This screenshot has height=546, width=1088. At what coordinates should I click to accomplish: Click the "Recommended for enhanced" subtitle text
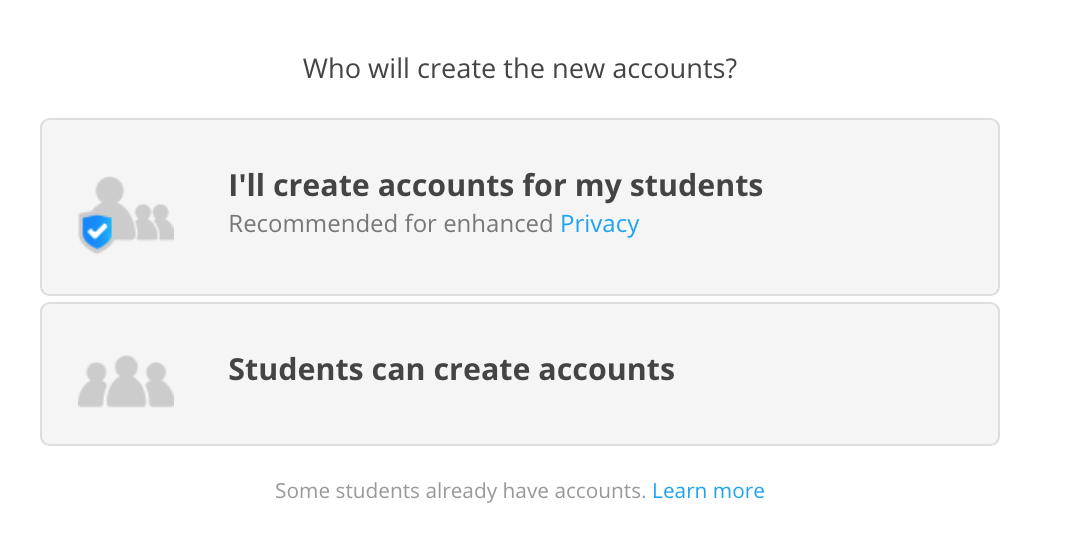[x=391, y=224]
